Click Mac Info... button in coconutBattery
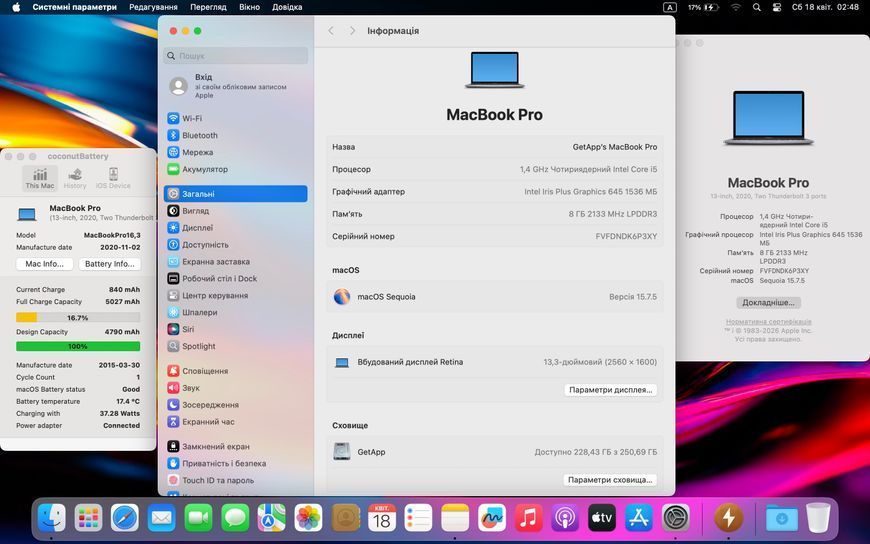This screenshot has height=544, width=870. 44,264
